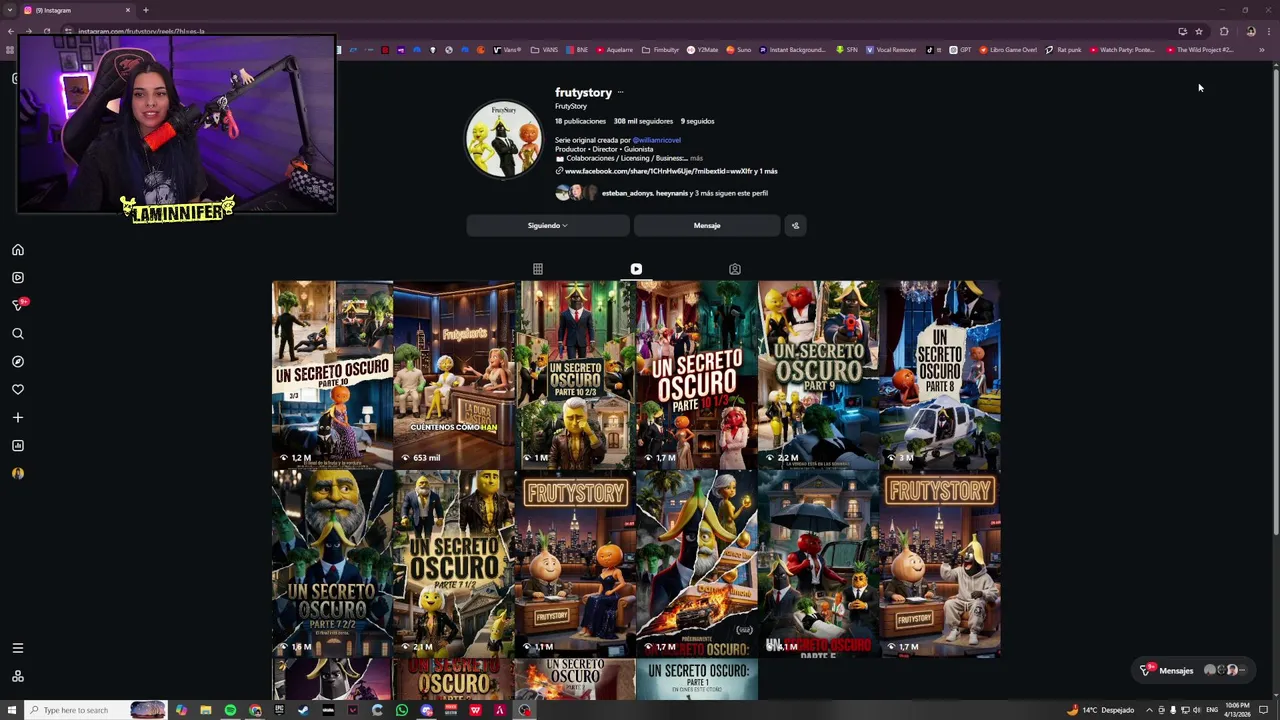Screen dimensions: 1280x720
Task: Switch to the Reels tab on profile
Action: pyautogui.click(x=636, y=269)
